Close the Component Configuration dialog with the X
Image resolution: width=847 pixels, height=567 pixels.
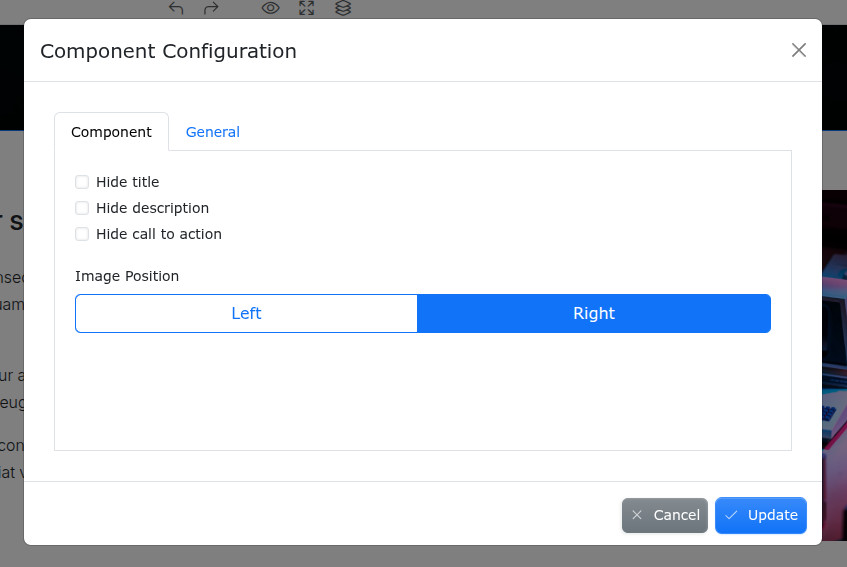click(798, 50)
